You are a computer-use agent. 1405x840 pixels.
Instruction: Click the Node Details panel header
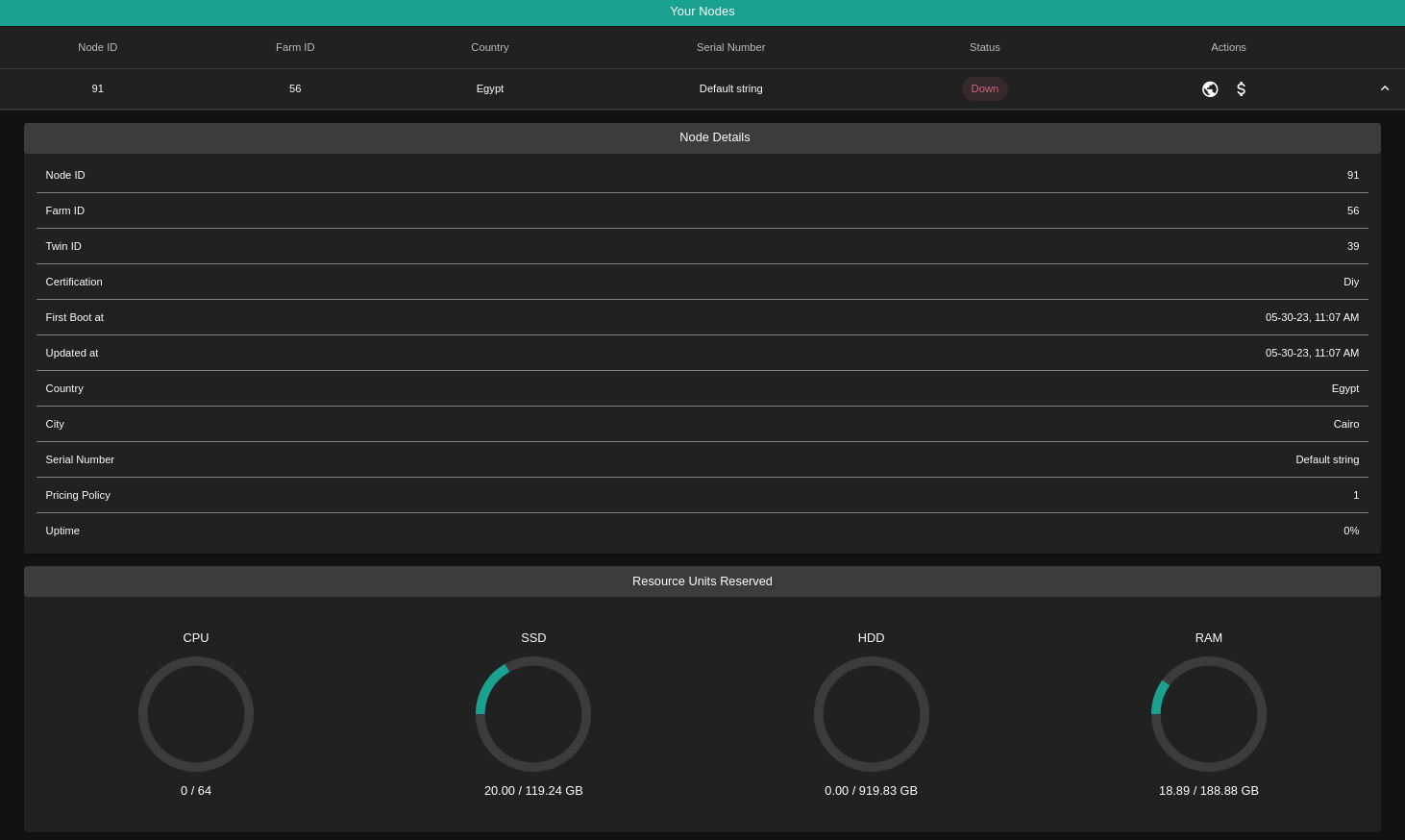(714, 137)
